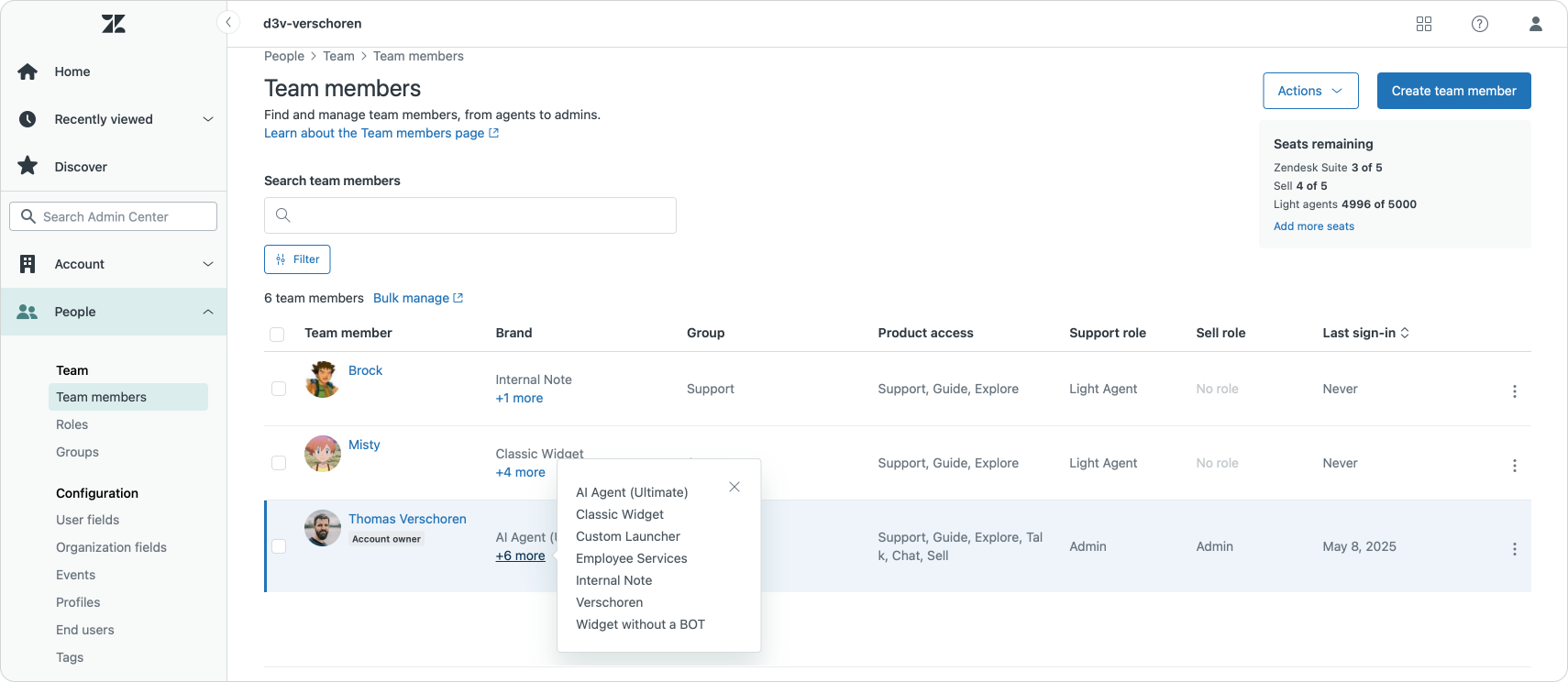
Task: Click the Brand column header
Action: pos(513,333)
